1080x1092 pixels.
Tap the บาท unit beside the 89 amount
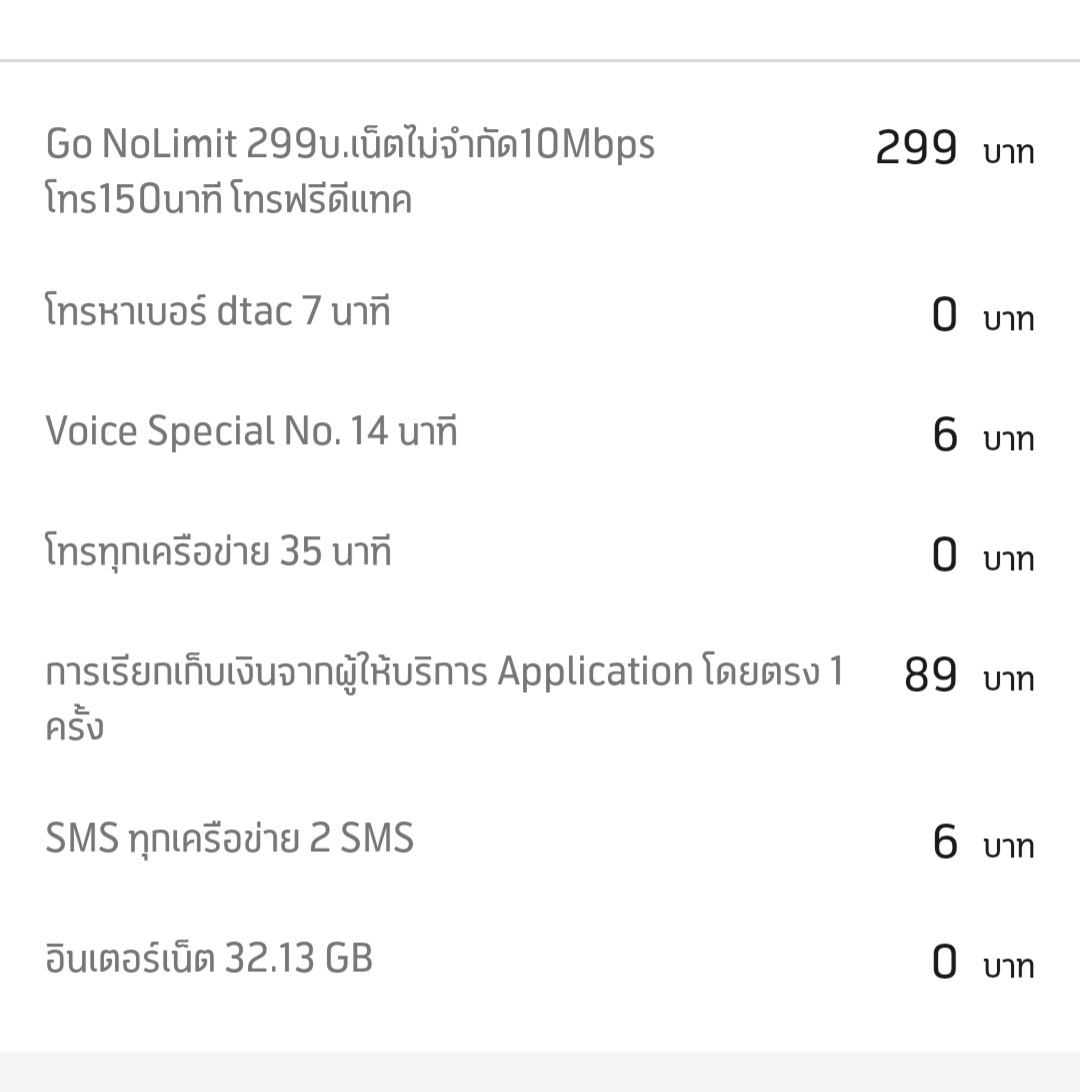tap(1008, 680)
